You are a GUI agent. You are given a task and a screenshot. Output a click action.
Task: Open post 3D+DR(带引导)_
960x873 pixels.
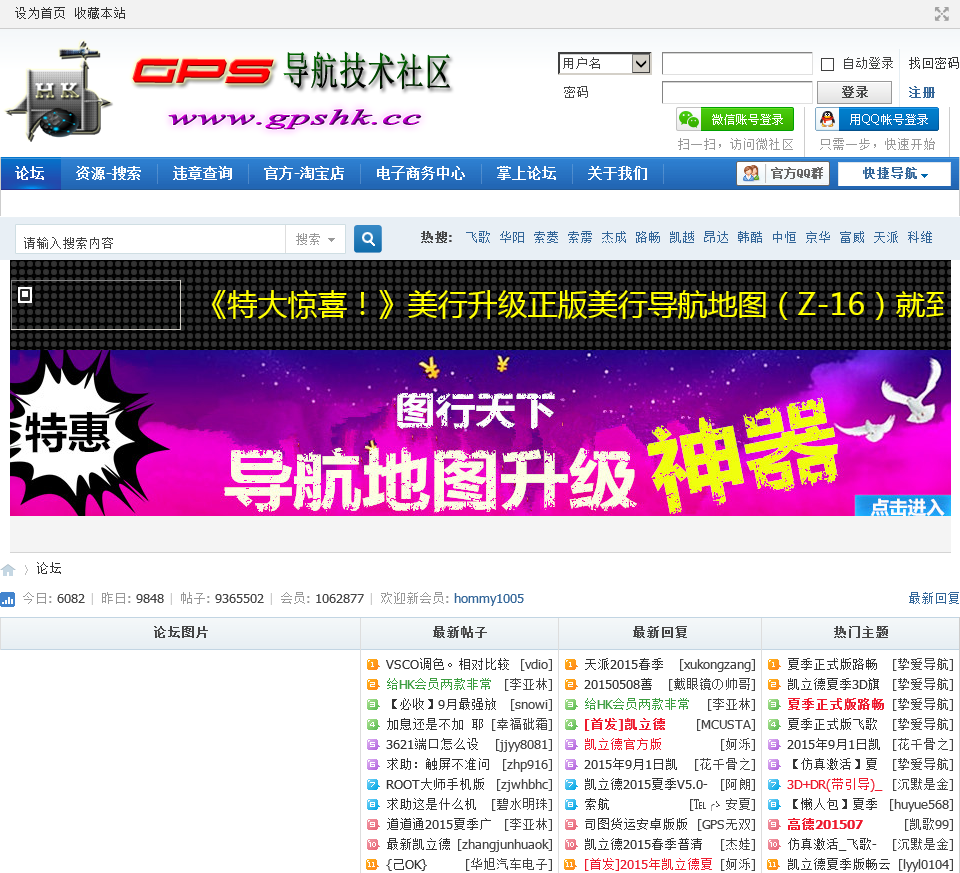[834, 785]
